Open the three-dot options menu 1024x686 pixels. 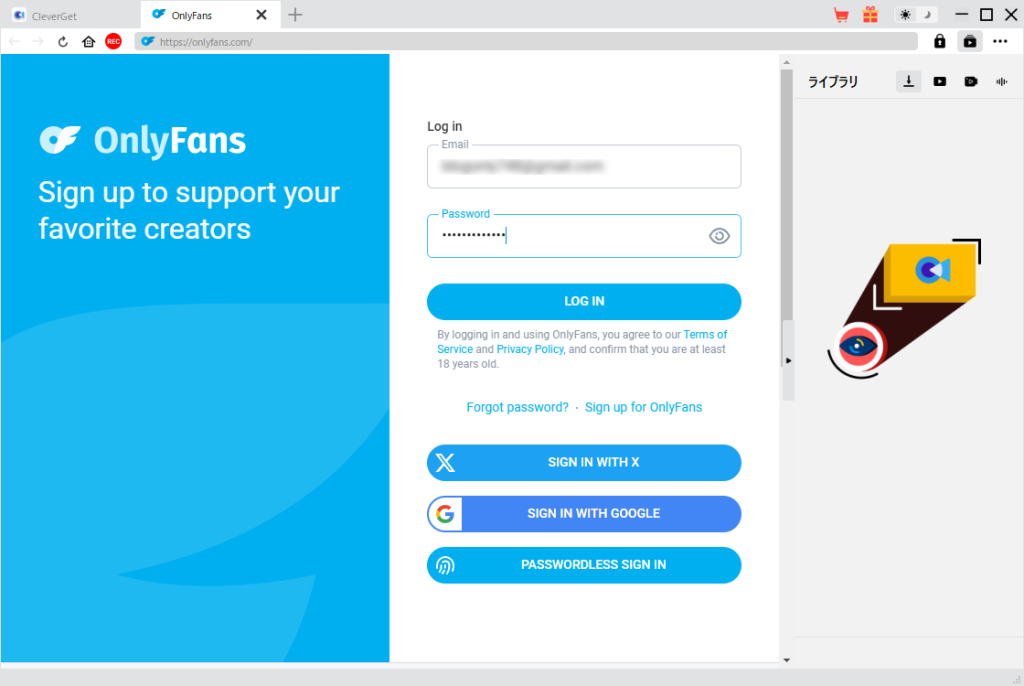pos(1000,41)
